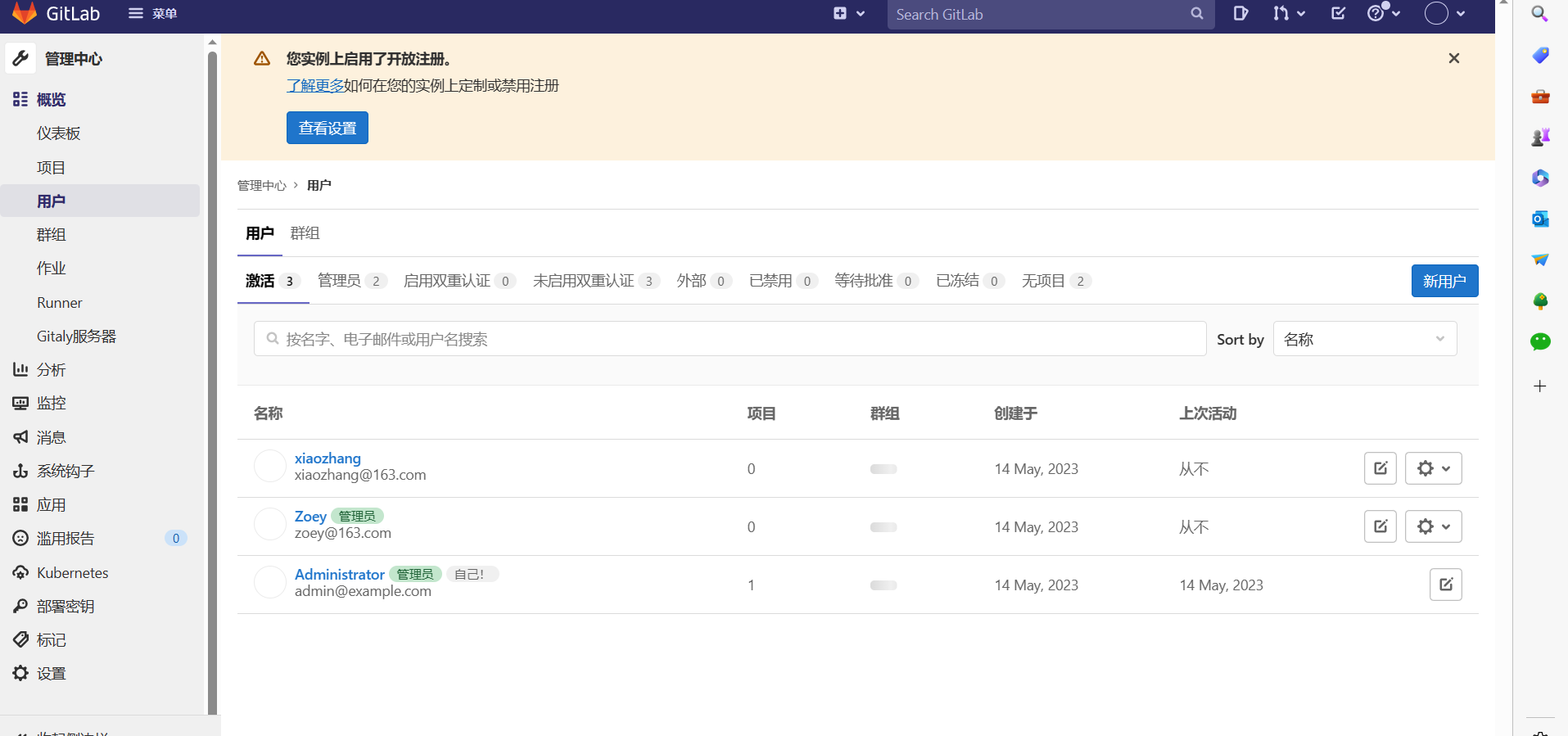The image size is (1568, 736).
Task: Open the hamburger 菜单 menu
Action: [x=153, y=14]
